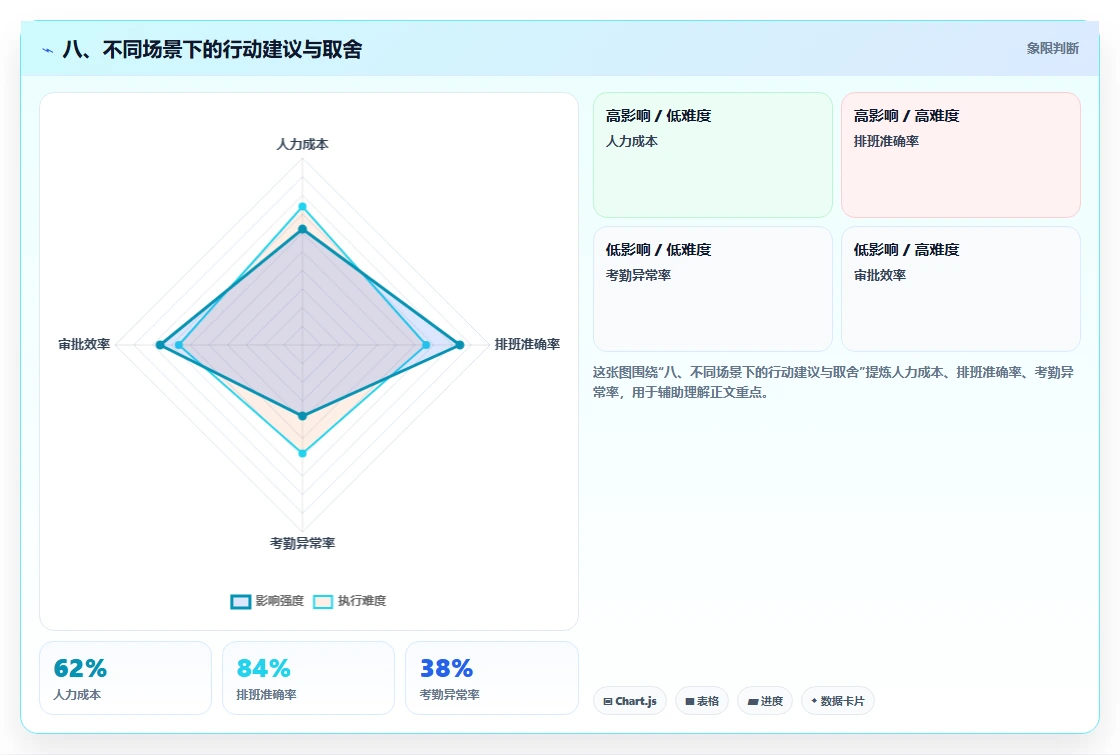
Task: Click 影响强度 data point on 审批效率 axis
Action: coord(160,345)
